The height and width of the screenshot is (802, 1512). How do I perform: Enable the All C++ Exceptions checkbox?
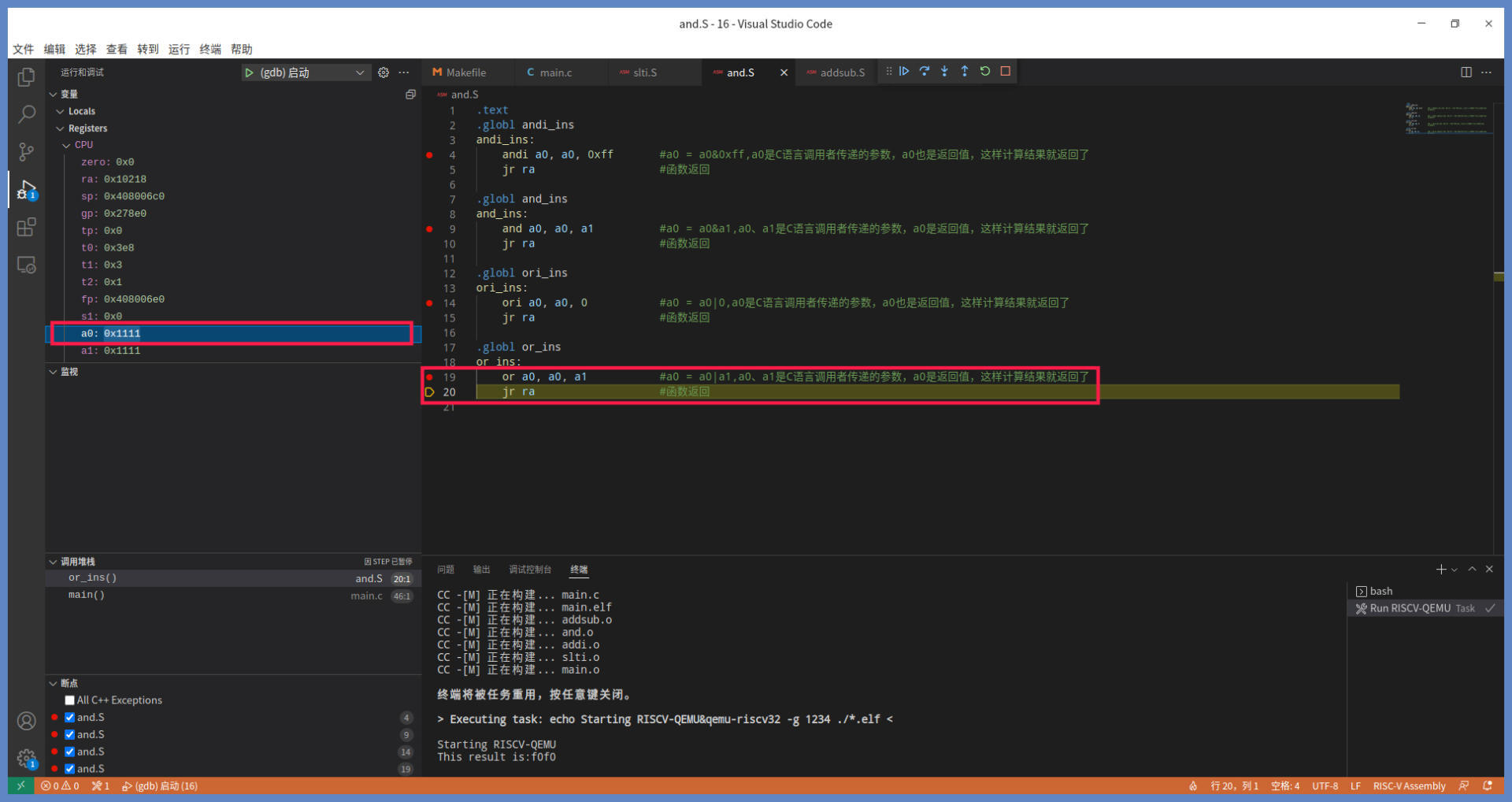[x=70, y=700]
